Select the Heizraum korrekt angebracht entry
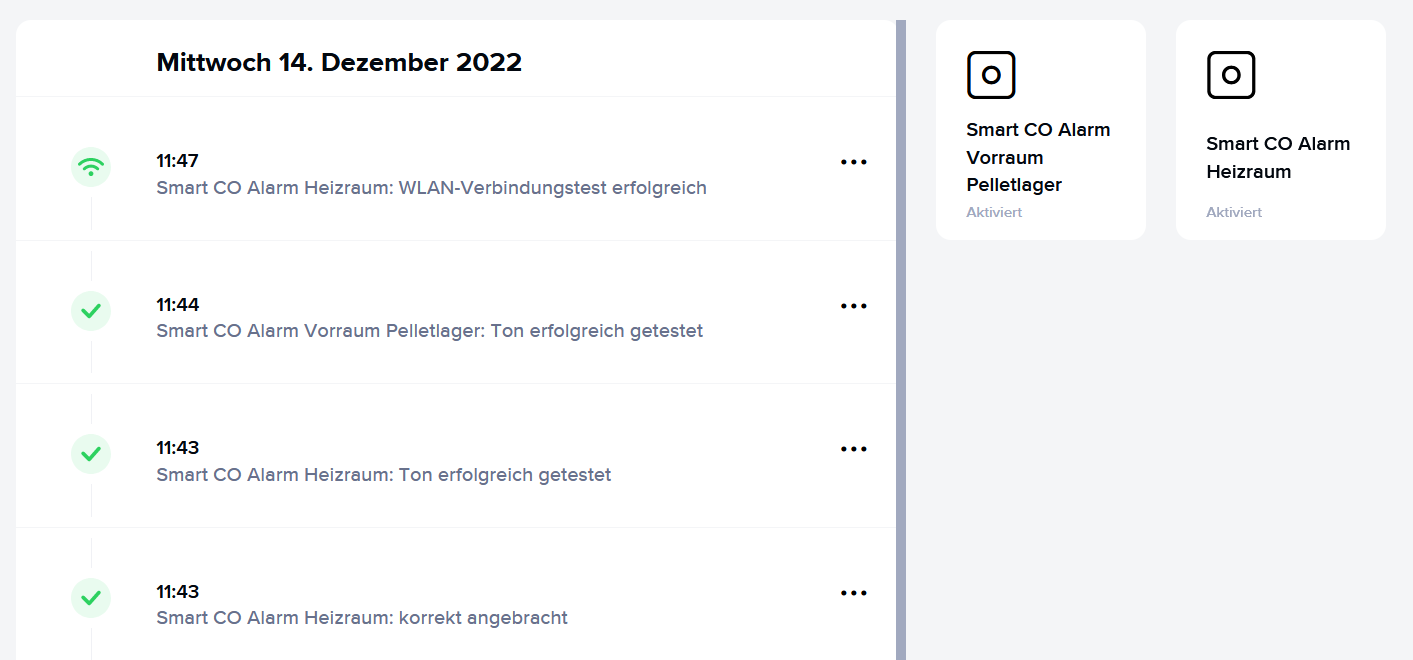 362,618
